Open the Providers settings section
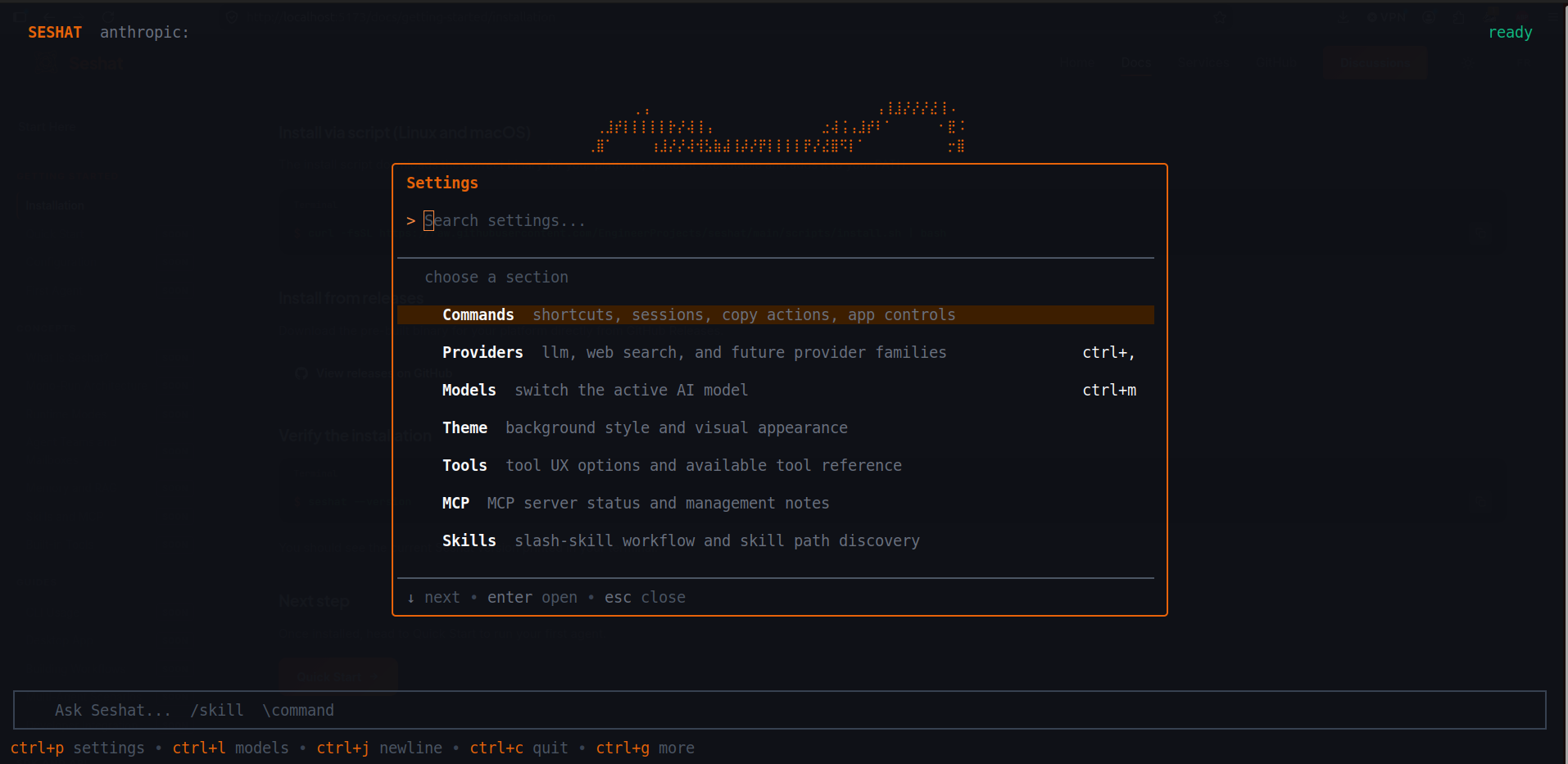The width and height of the screenshot is (1568, 764). [775, 353]
